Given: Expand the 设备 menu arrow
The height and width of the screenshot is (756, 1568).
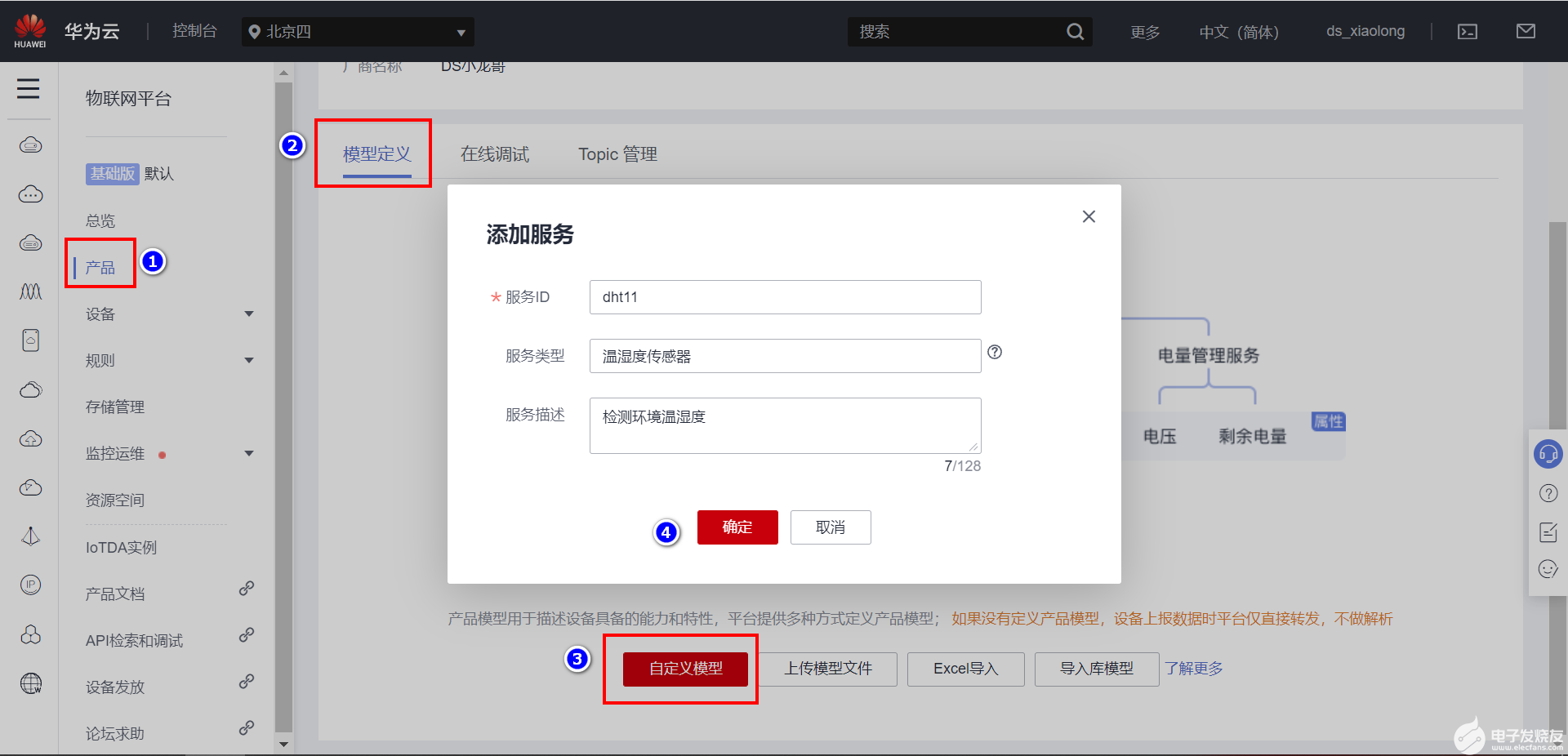Looking at the screenshot, I should coord(249,314).
